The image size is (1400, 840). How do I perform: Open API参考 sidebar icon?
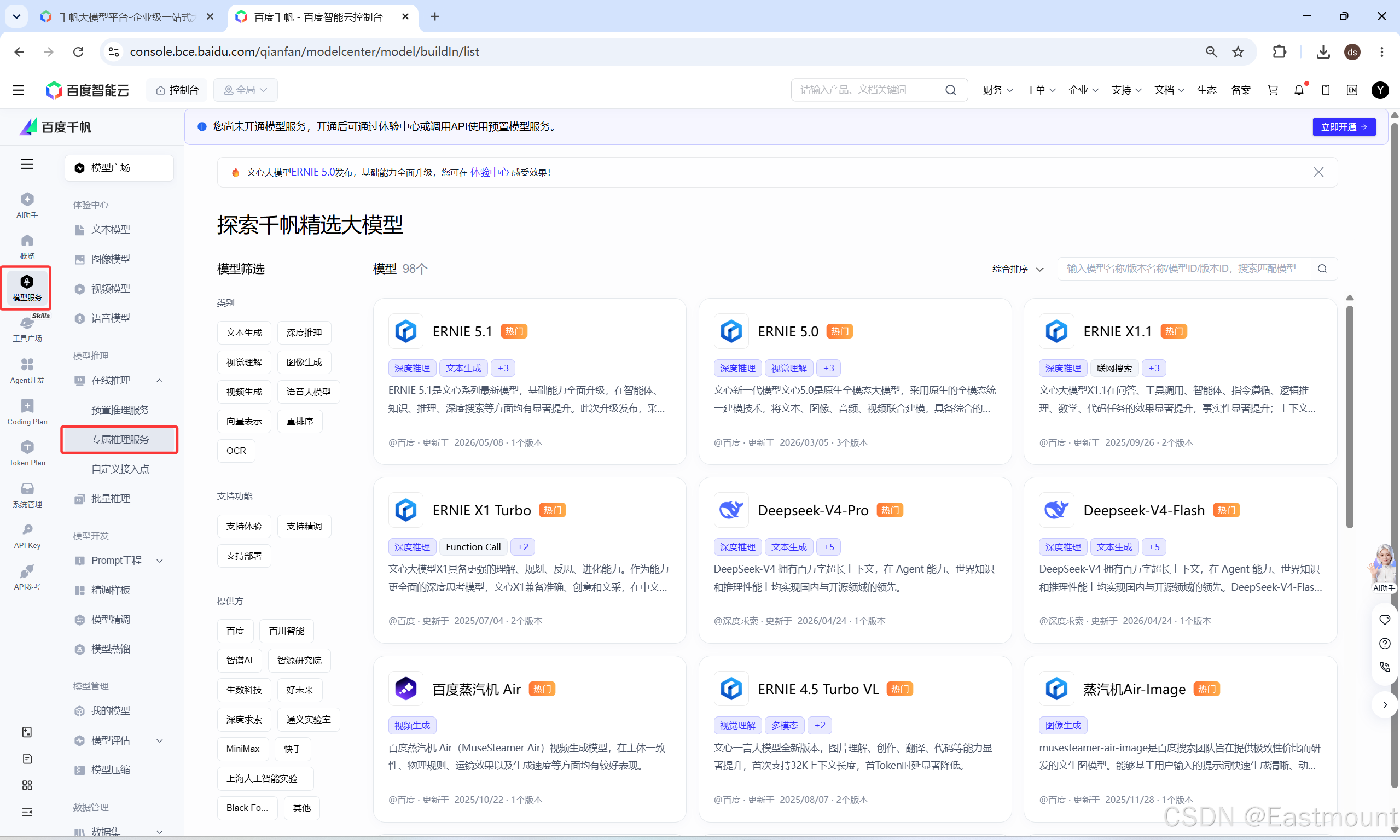(x=27, y=577)
